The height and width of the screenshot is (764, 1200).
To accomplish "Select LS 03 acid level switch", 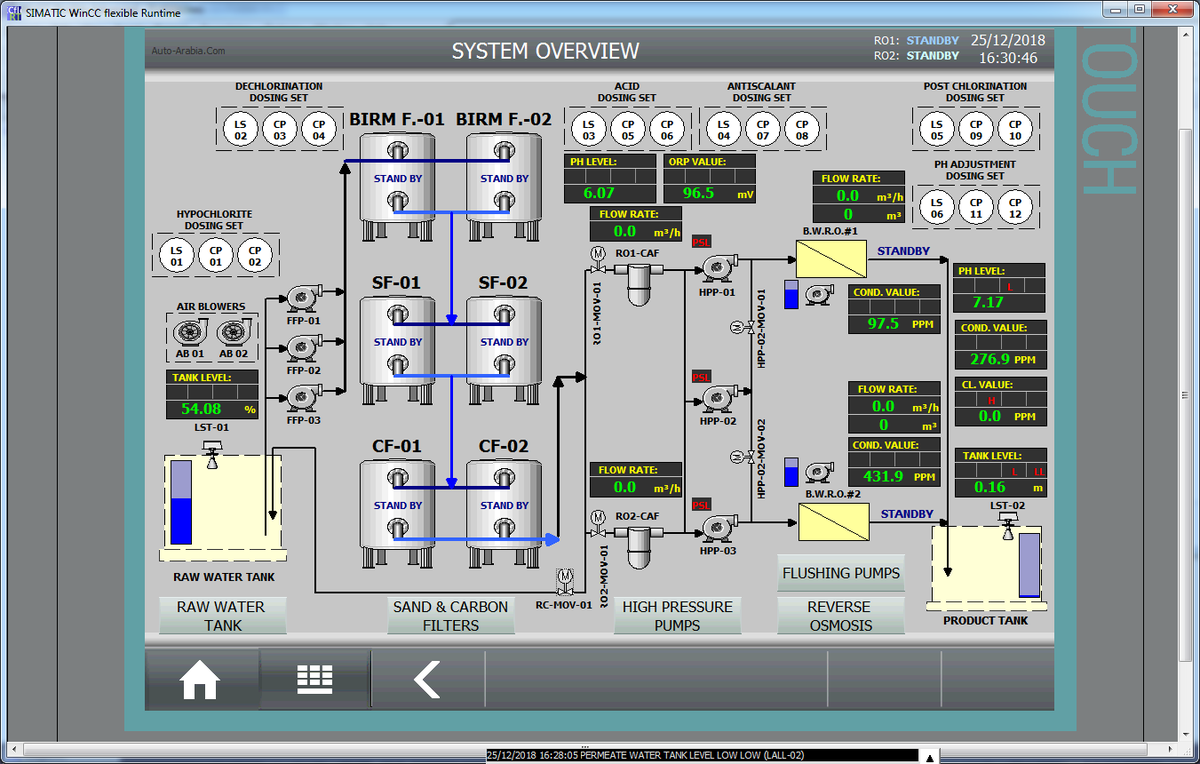I will [x=589, y=129].
